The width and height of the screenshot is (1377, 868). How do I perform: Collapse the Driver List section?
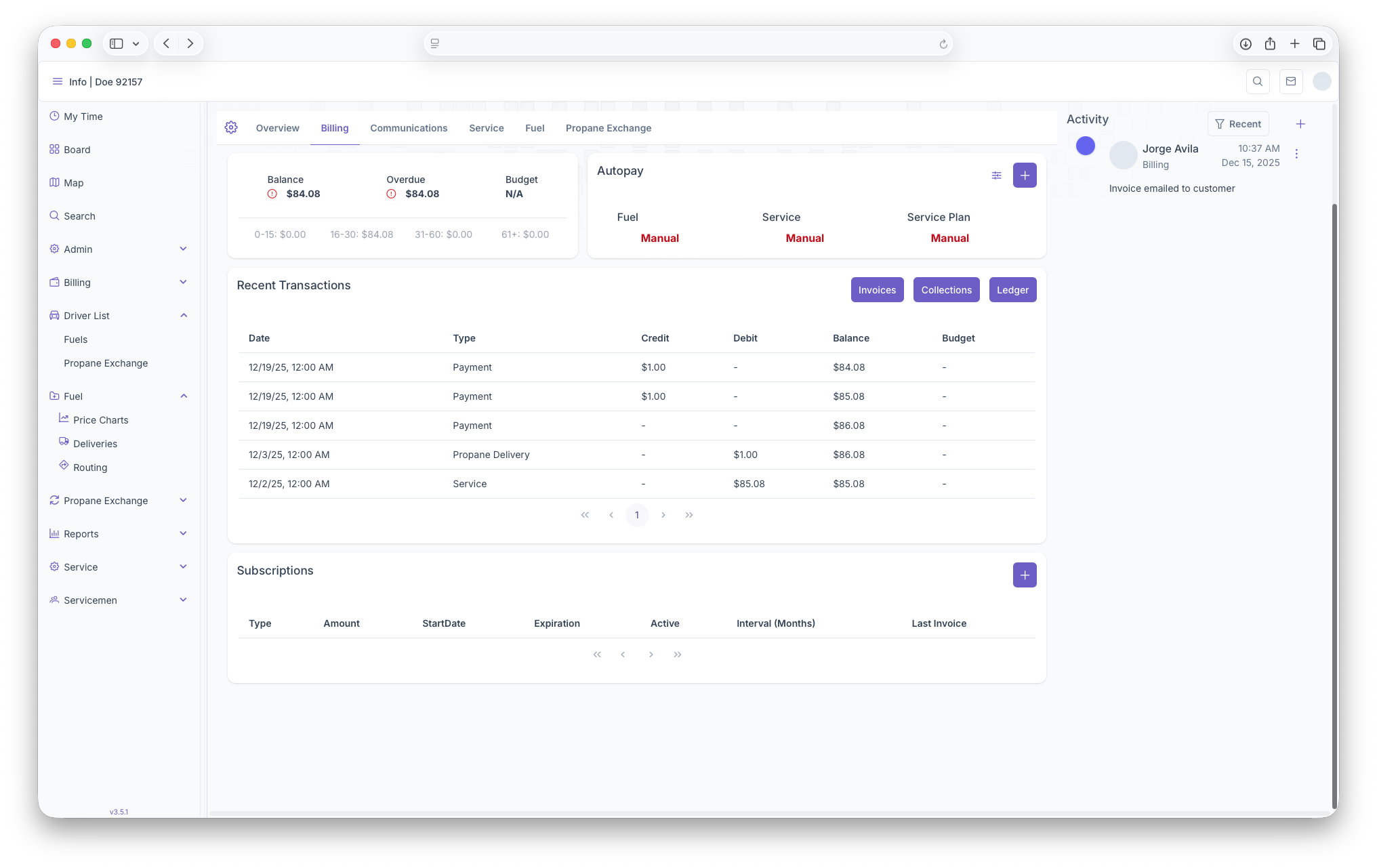tap(183, 315)
